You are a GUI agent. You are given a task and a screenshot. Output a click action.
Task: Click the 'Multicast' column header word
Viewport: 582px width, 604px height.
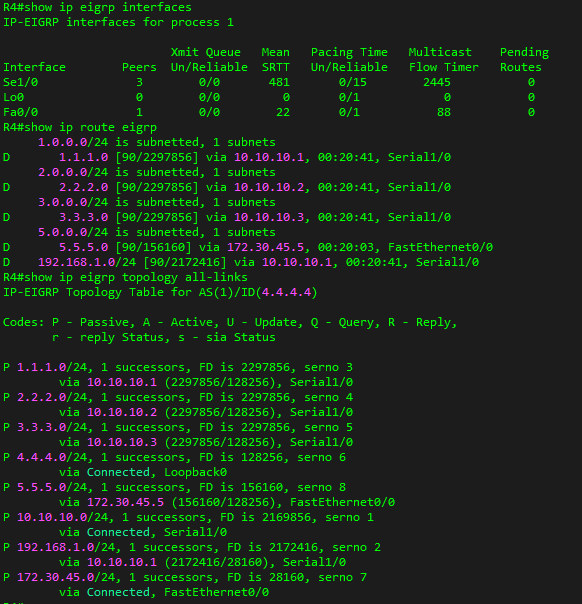pyautogui.click(x=440, y=52)
